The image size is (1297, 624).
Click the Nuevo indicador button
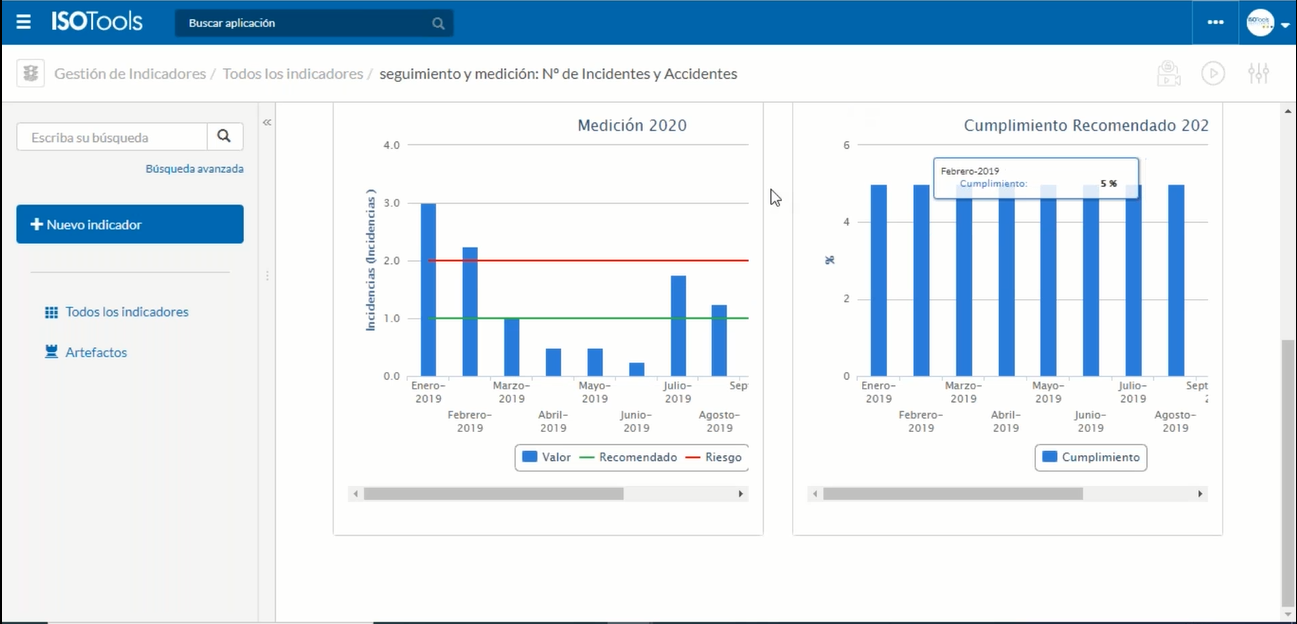point(130,224)
